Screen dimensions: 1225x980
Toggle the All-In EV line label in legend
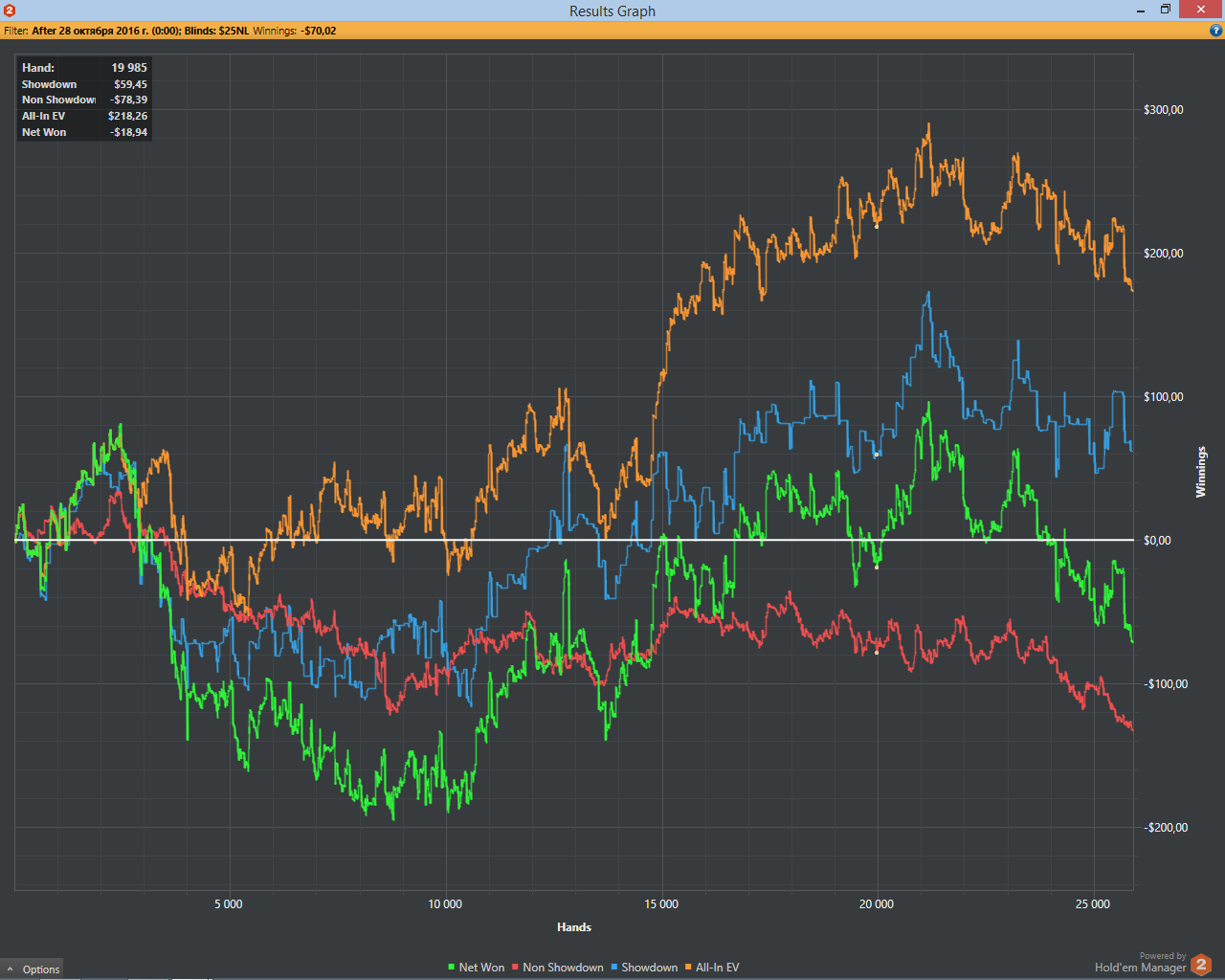point(718,968)
